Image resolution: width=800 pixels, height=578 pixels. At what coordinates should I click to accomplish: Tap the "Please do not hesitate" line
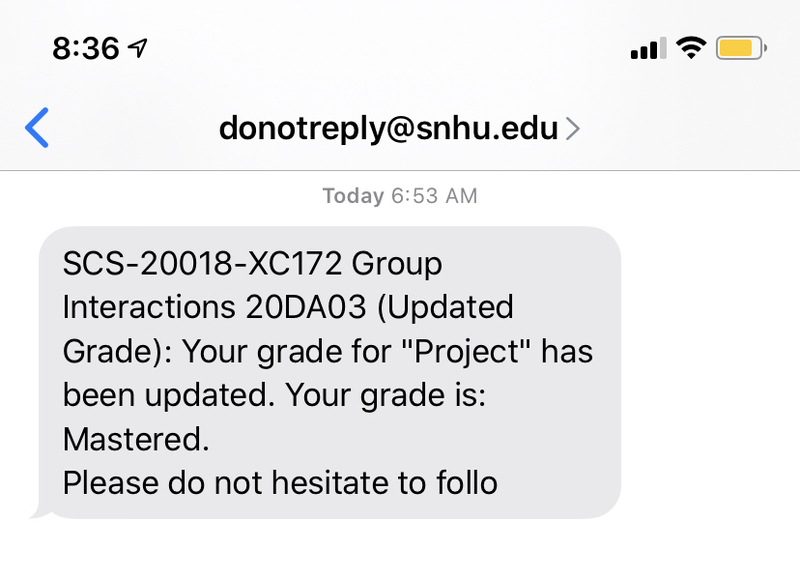pyautogui.click(x=280, y=483)
